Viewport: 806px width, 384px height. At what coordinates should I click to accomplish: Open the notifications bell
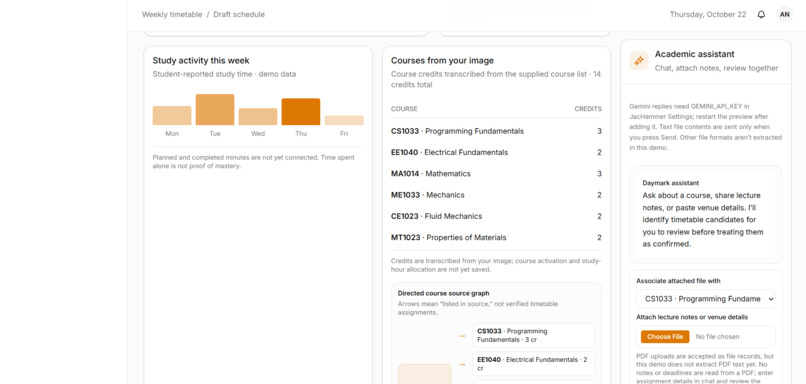(x=761, y=14)
